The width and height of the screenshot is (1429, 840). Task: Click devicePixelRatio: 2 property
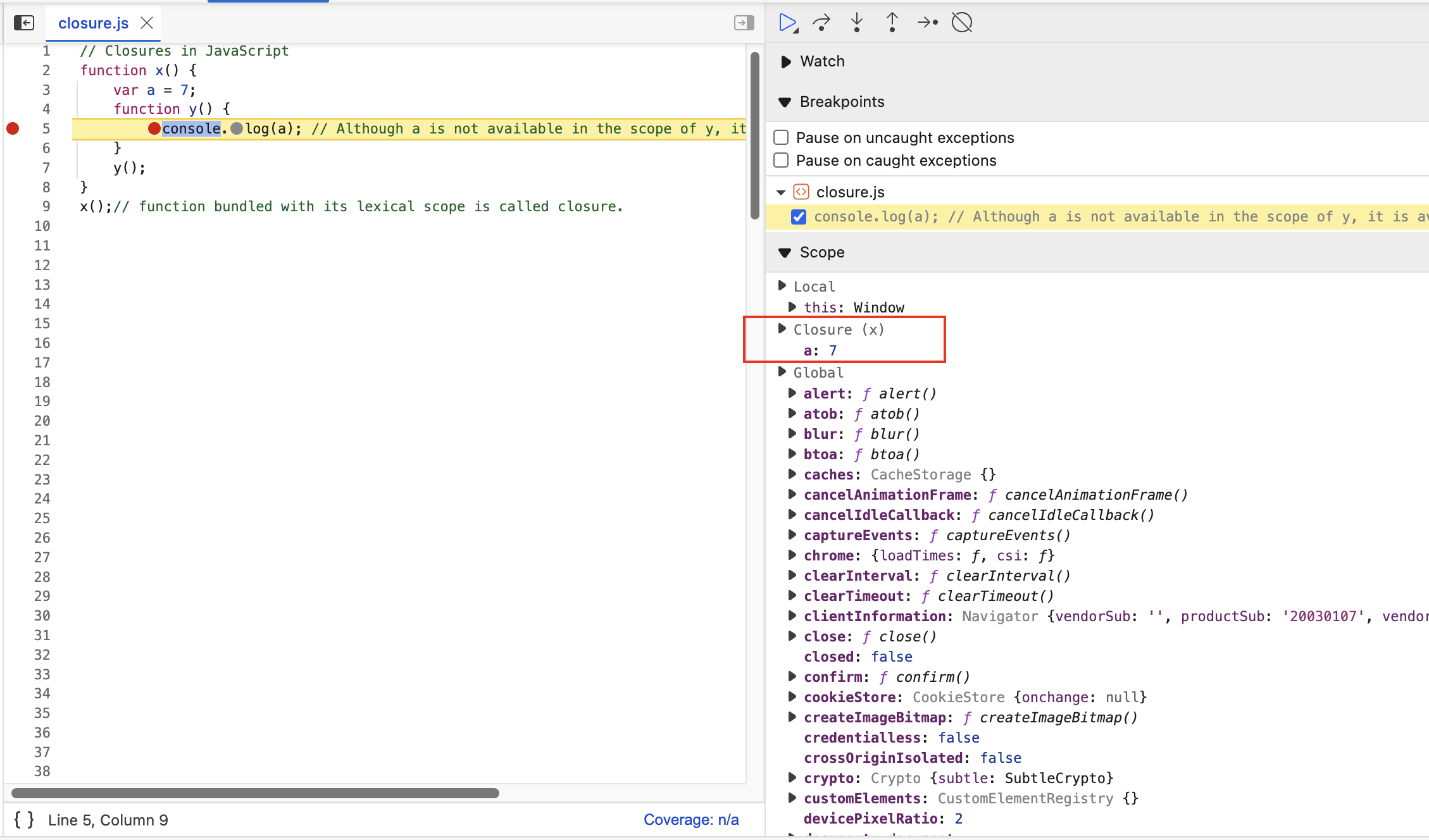pyautogui.click(x=883, y=818)
